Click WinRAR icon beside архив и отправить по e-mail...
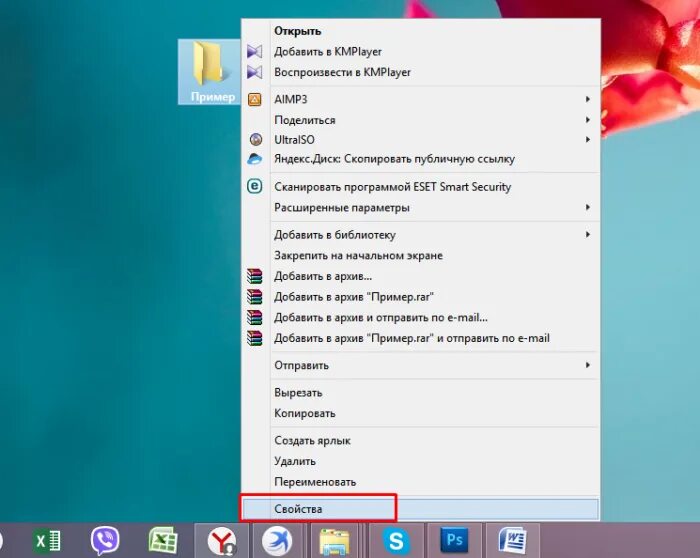Viewport: 700px width, 558px height. (254, 317)
